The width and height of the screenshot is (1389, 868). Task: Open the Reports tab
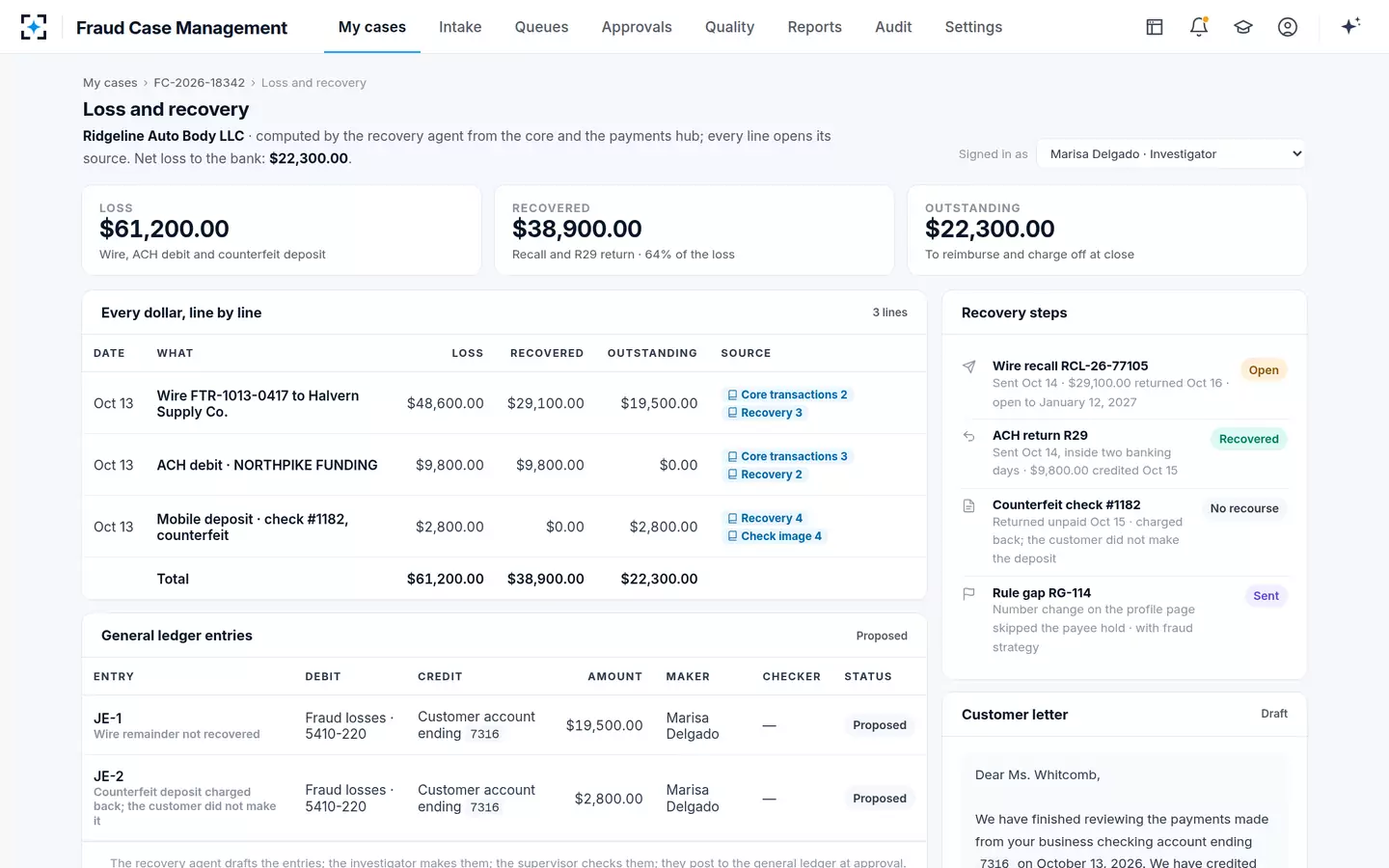point(814,27)
